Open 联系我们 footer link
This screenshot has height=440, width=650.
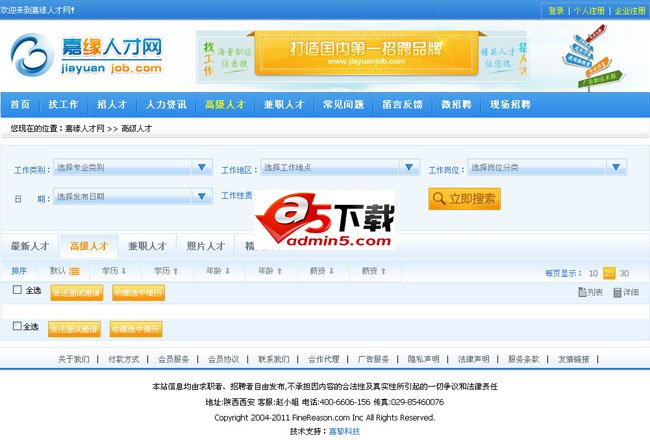click(274, 359)
